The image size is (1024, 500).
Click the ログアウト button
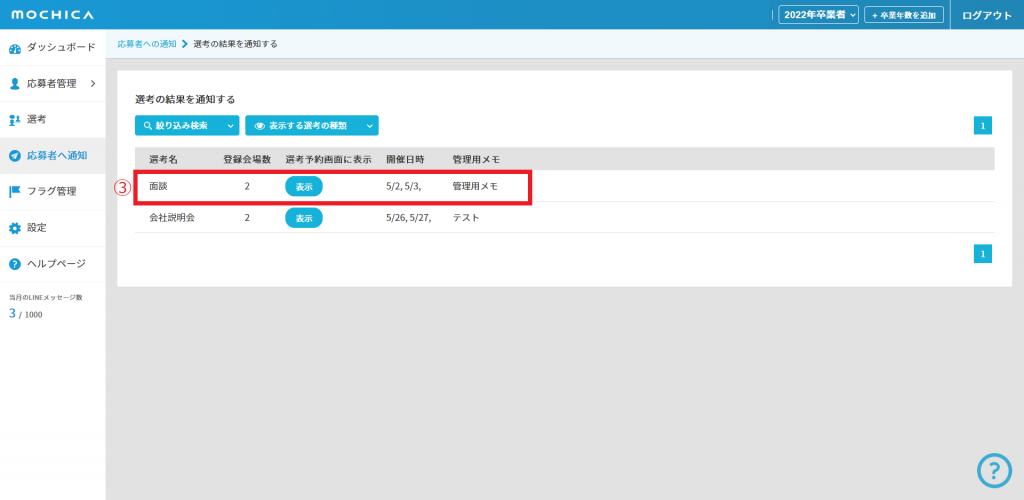click(986, 15)
